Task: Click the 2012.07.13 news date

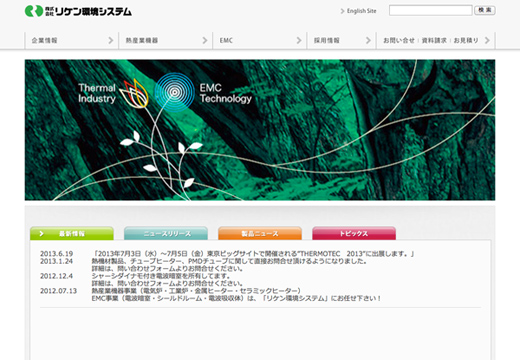Action: [58, 291]
